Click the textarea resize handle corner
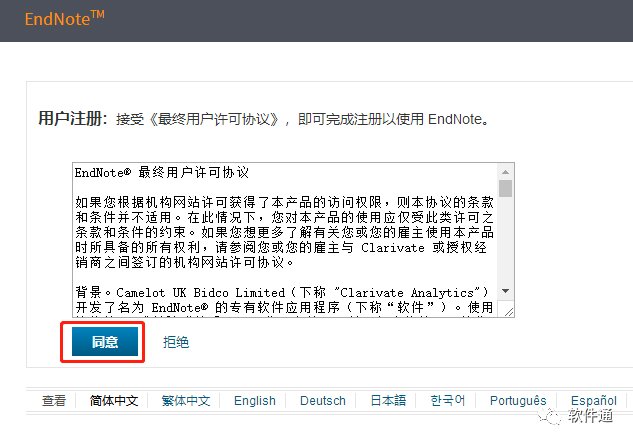 pos(509,312)
